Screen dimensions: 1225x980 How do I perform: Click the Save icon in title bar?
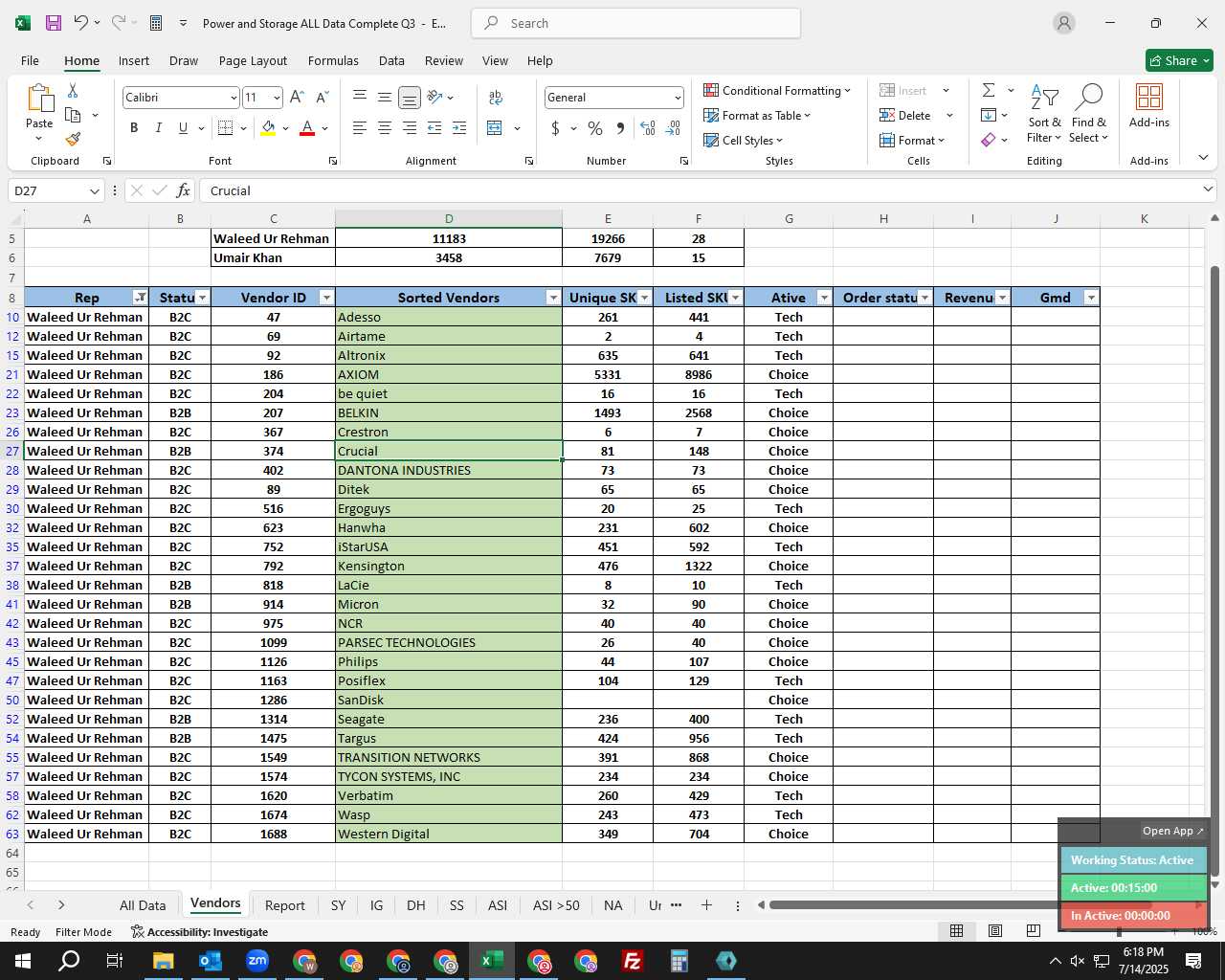point(54,23)
